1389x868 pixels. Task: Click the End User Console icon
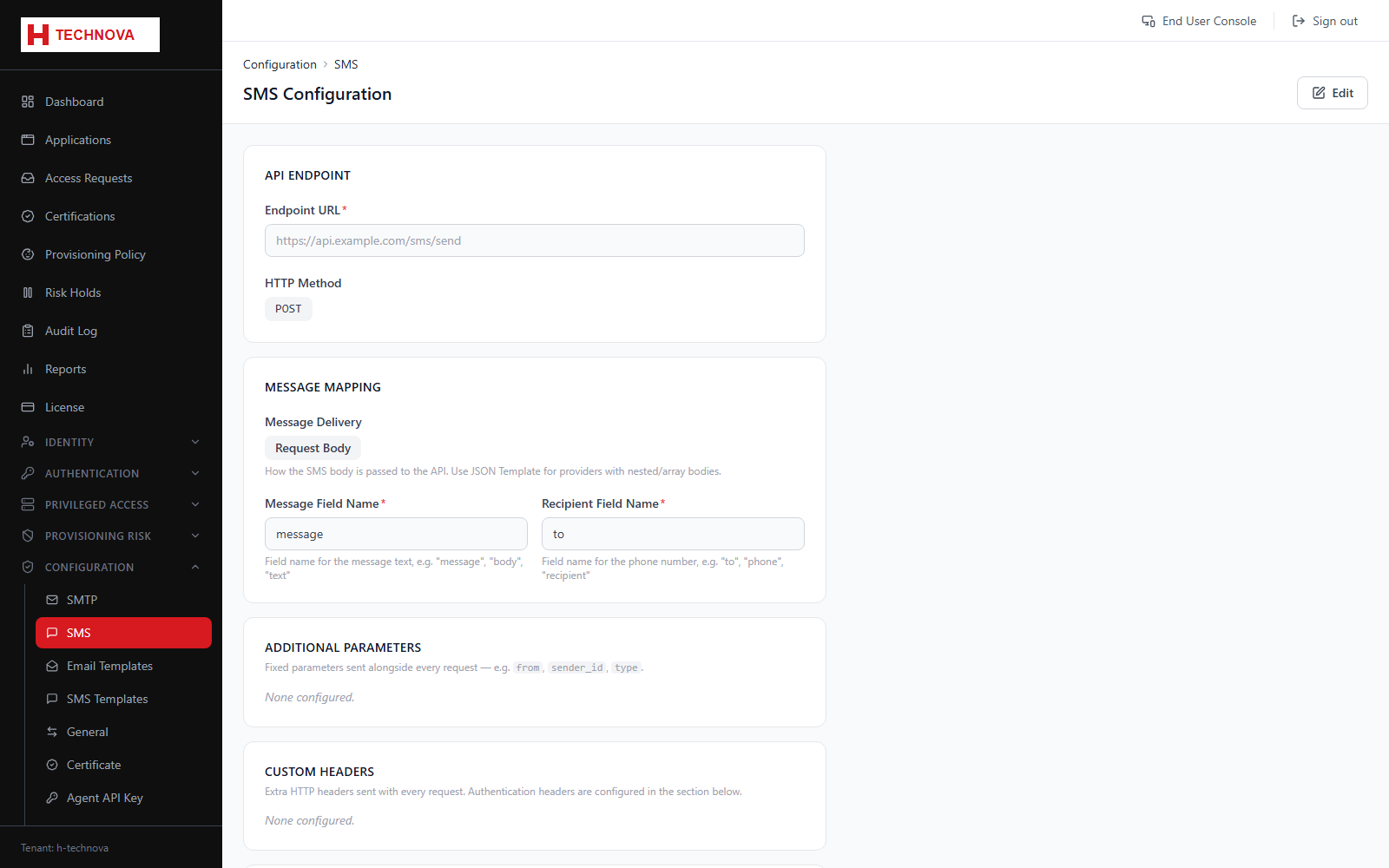point(1149,21)
